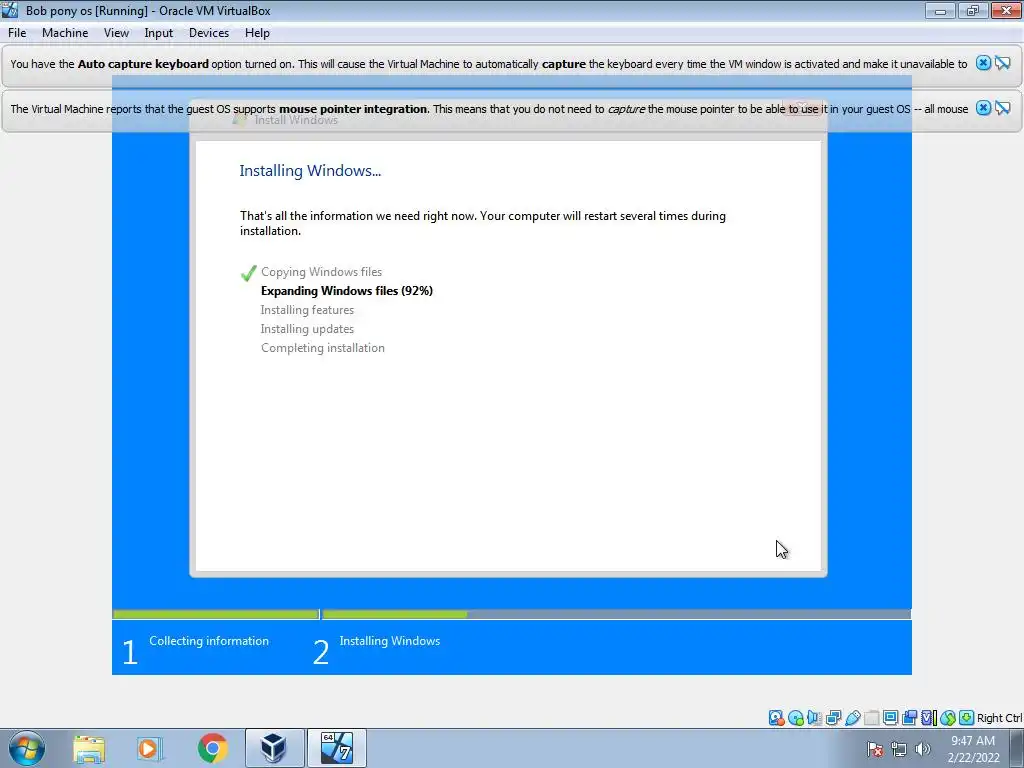
Task: Open Google Chrome from the taskbar
Action: point(212,748)
